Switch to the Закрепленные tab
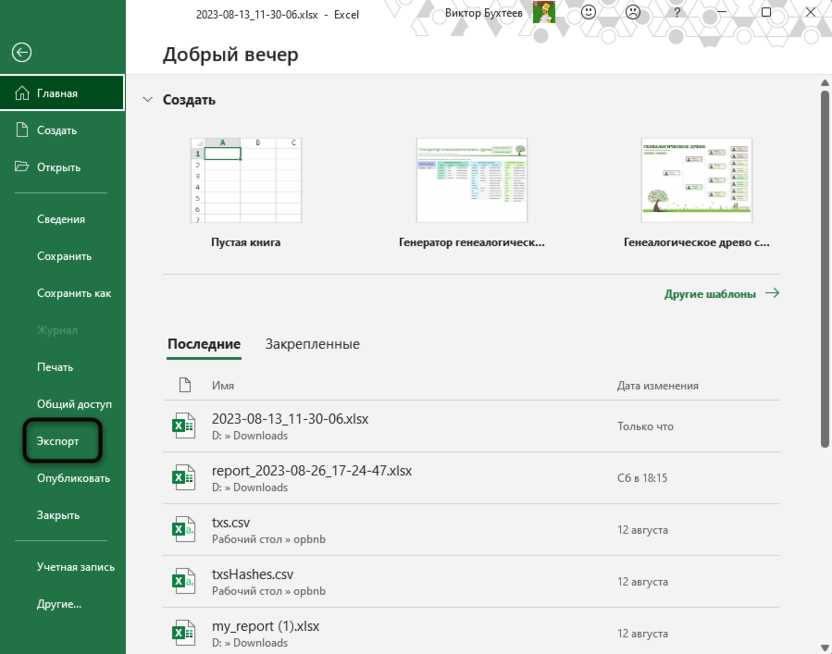The width and height of the screenshot is (832, 654). pos(312,344)
